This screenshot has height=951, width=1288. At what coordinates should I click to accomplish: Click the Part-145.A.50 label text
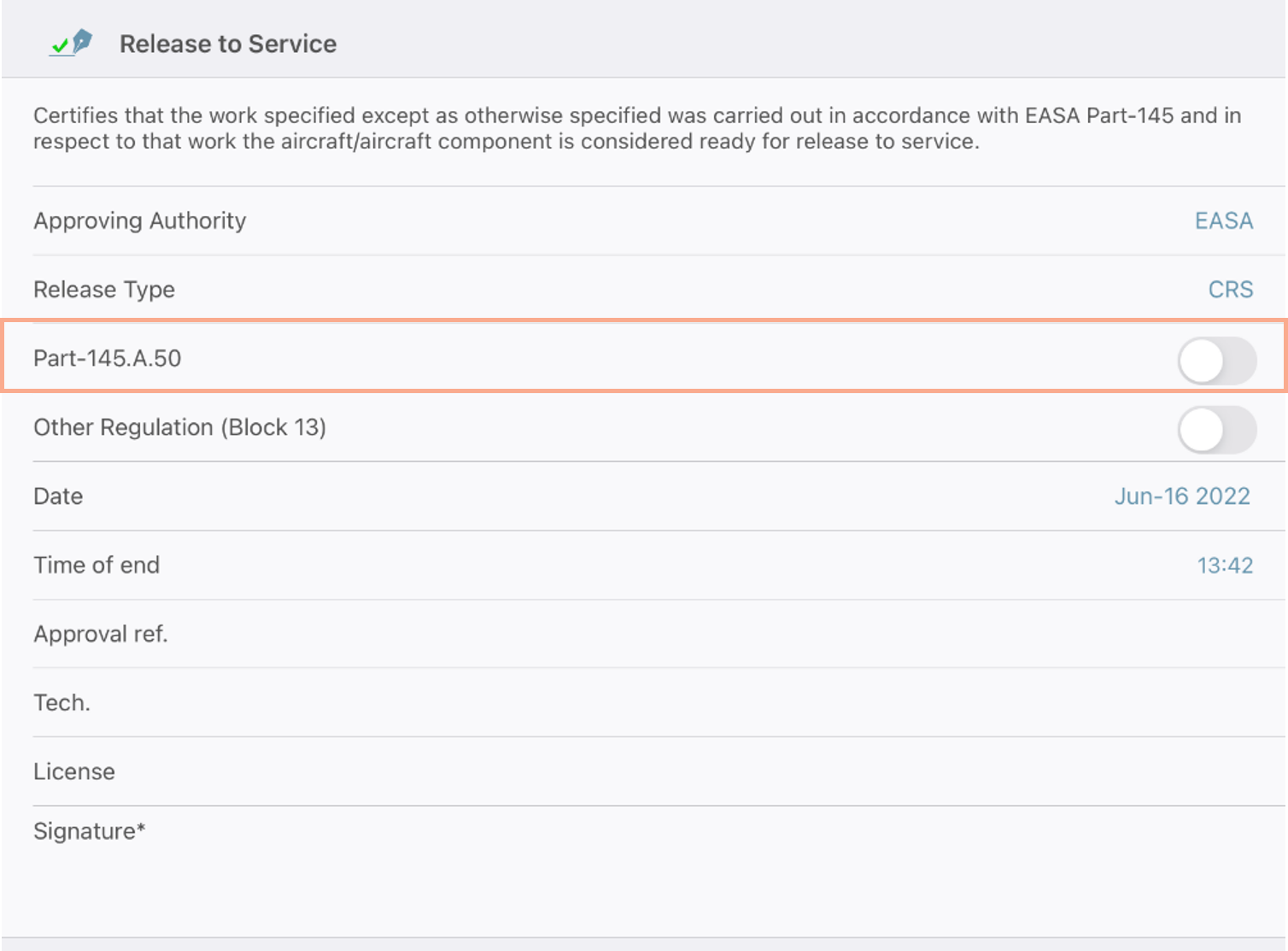tap(108, 358)
